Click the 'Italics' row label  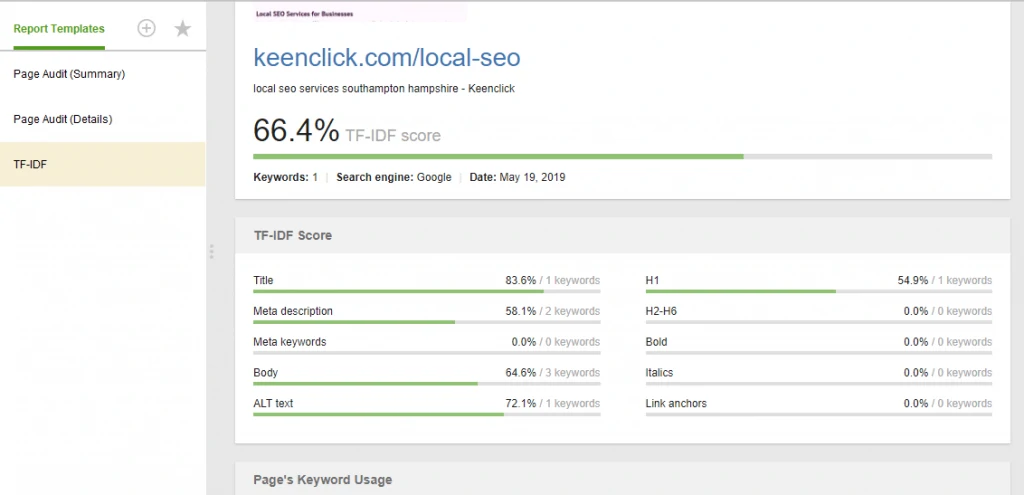(659, 372)
